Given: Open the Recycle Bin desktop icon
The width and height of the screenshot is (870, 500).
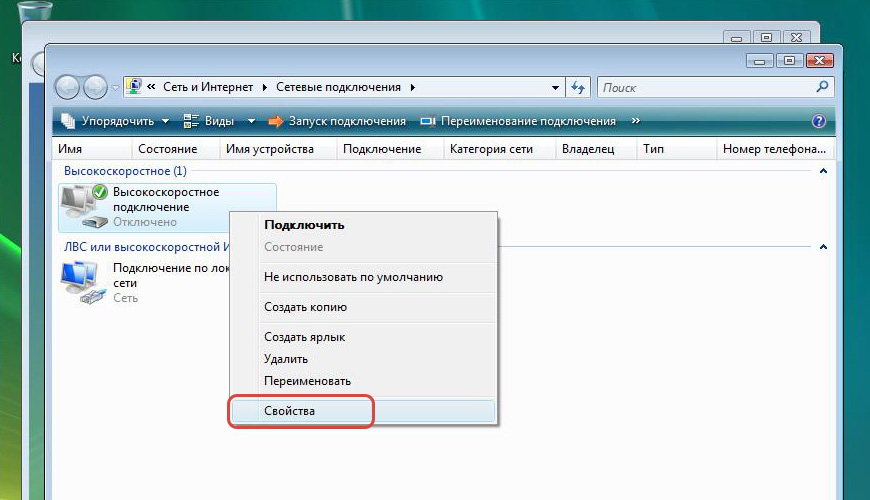Looking at the screenshot, I should coord(35,10).
